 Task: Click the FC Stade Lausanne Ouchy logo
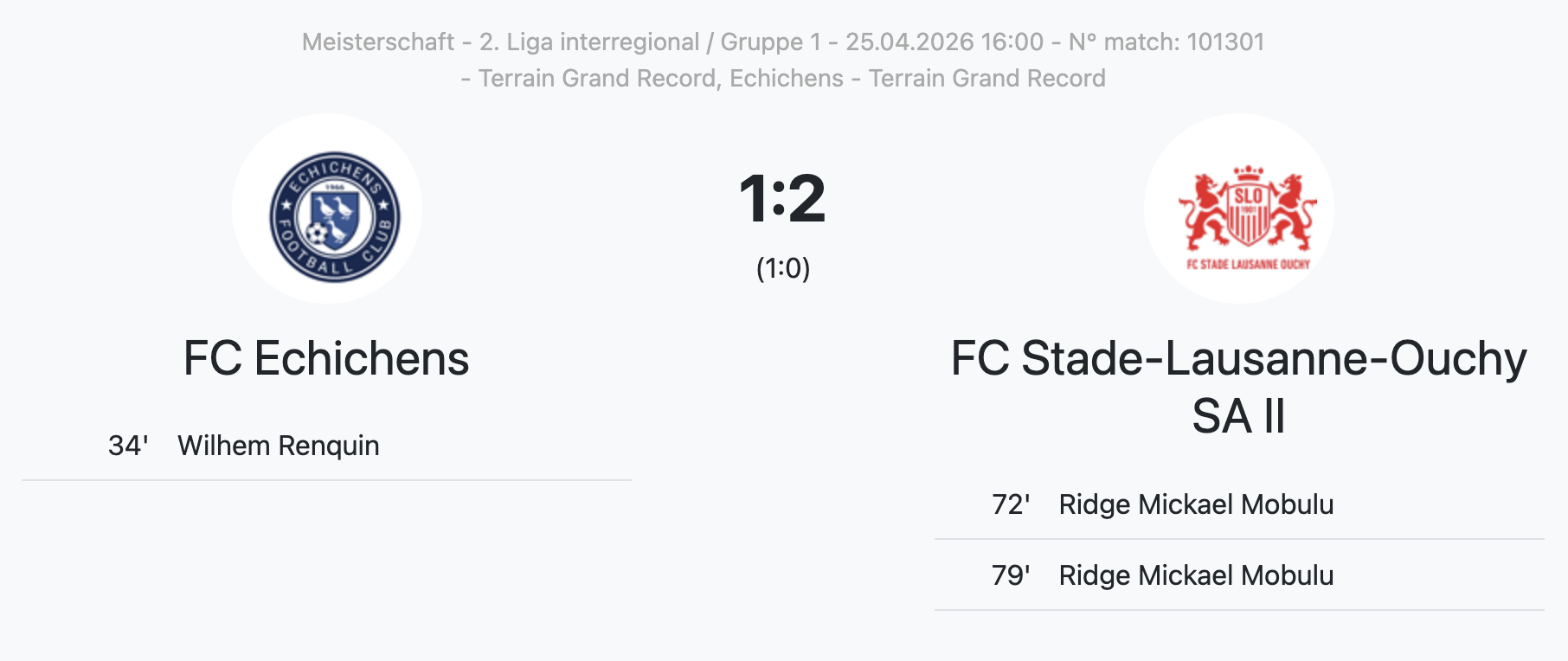pyautogui.click(x=1247, y=217)
